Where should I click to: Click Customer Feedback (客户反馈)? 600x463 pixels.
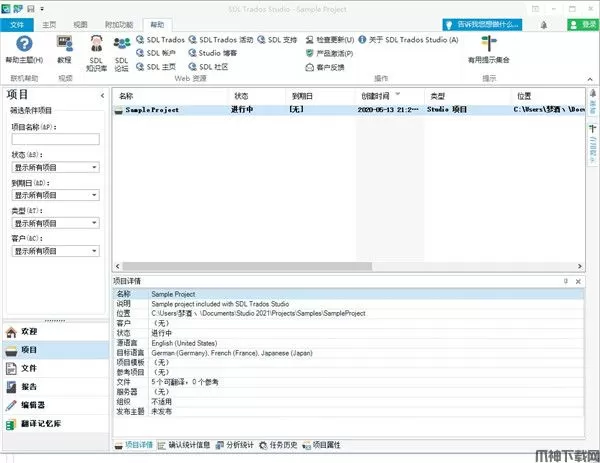click(325, 67)
